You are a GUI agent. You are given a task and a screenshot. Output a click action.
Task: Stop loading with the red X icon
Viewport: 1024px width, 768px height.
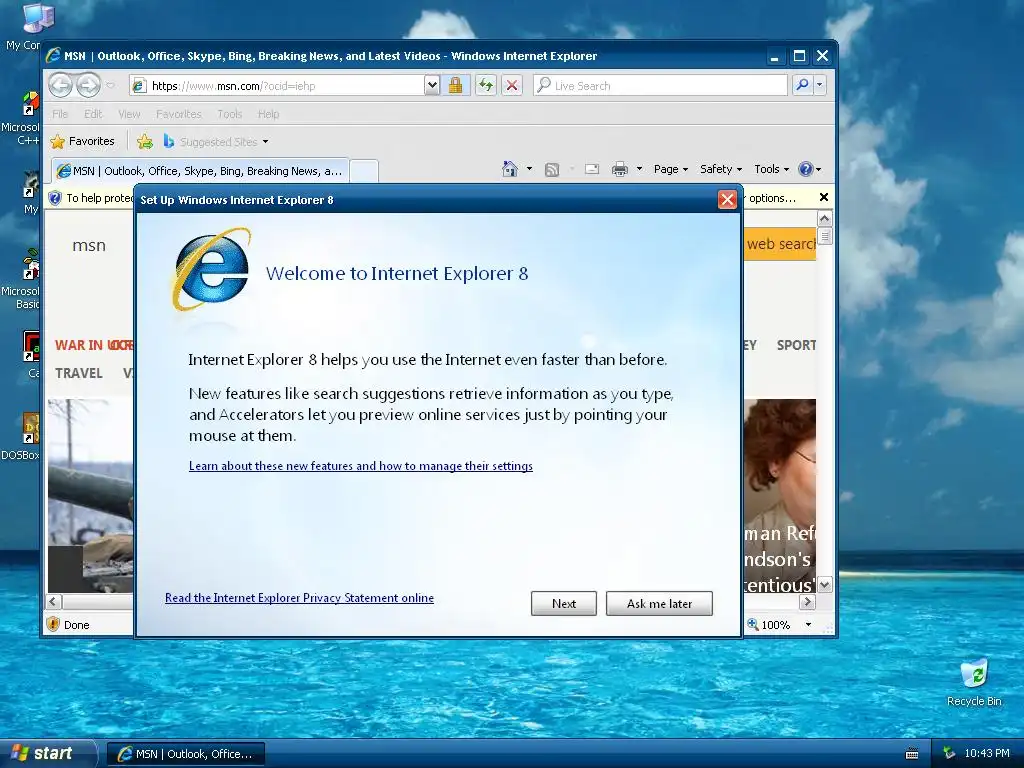[x=512, y=86]
